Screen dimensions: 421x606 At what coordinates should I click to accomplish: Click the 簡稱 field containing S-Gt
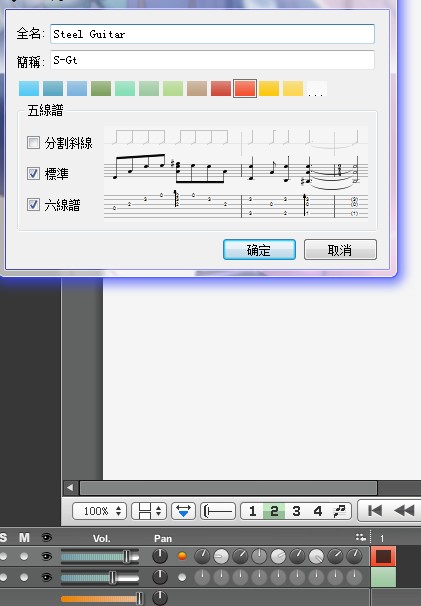click(x=212, y=60)
